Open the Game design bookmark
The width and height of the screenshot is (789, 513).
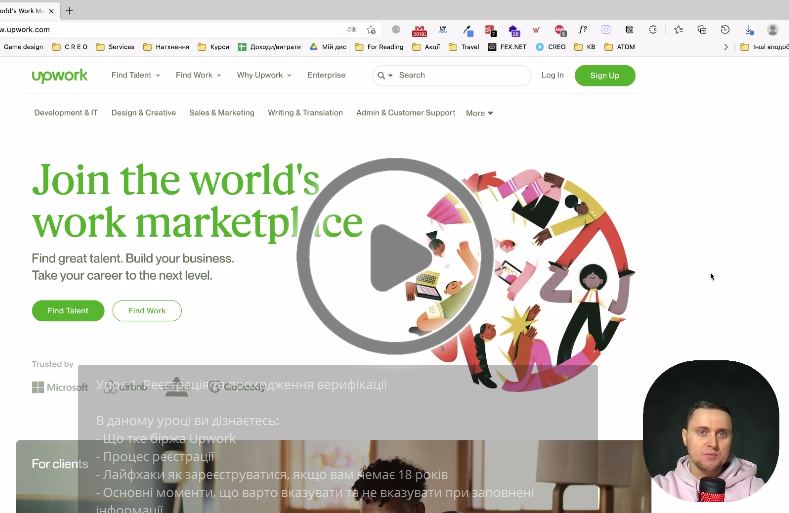(x=22, y=47)
